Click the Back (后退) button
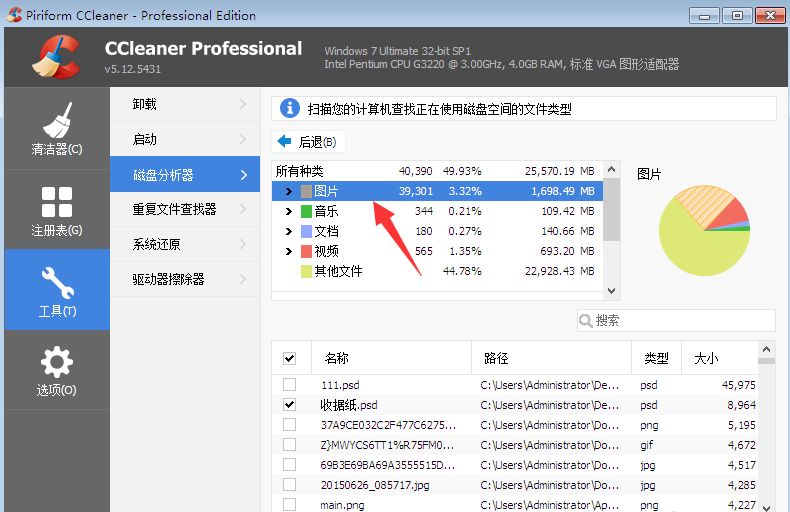This screenshot has height=512, width=790. point(308,142)
